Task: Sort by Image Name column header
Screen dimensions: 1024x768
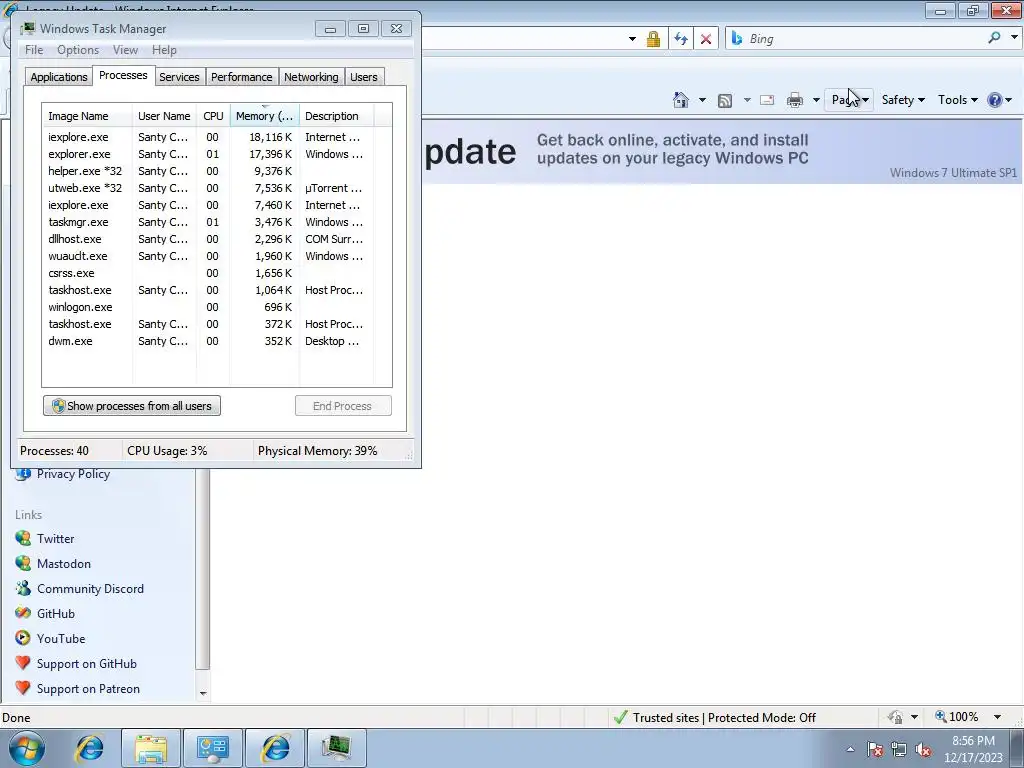Action: (87, 116)
